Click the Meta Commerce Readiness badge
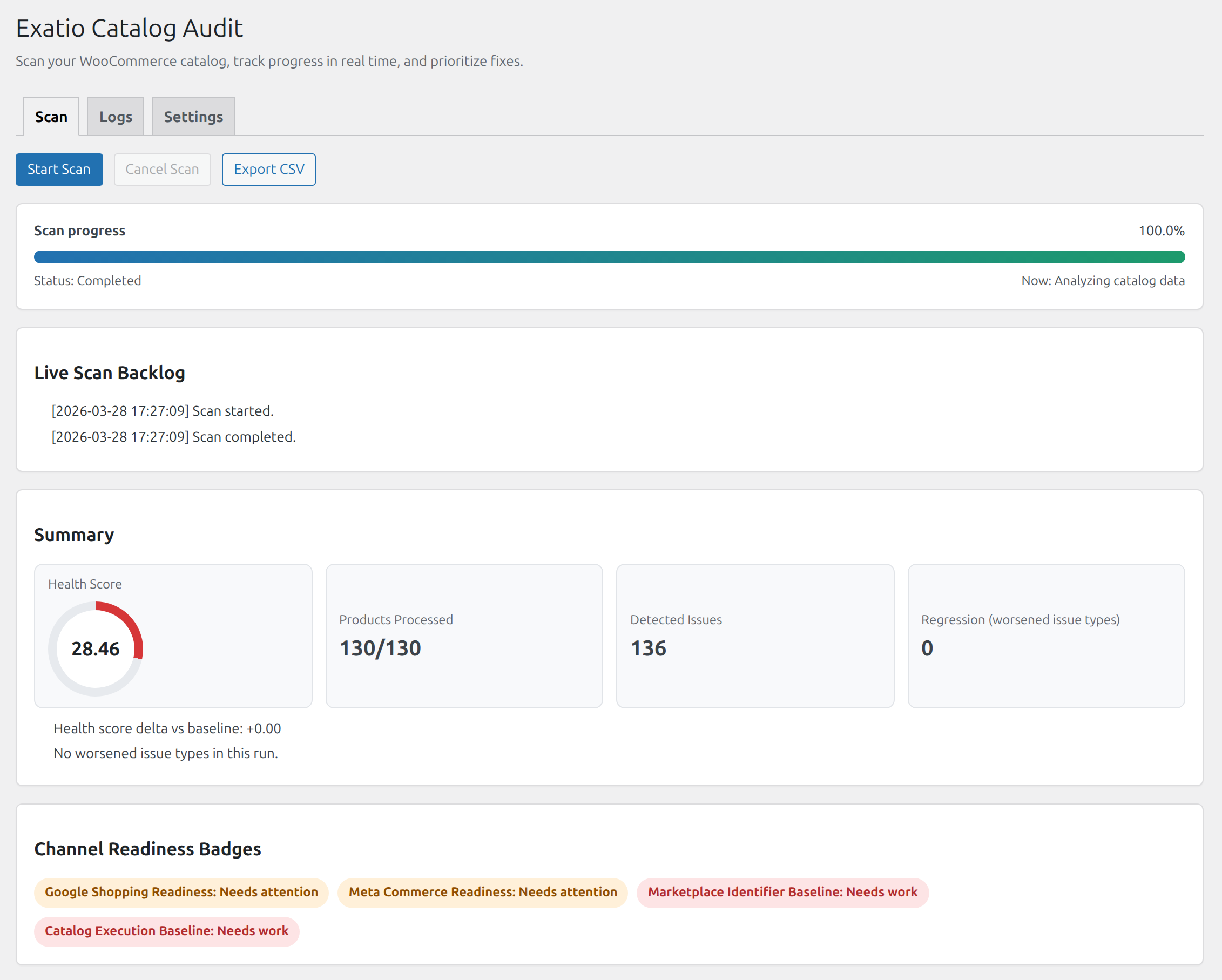This screenshot has width=1222, height=980. point(483,892)
